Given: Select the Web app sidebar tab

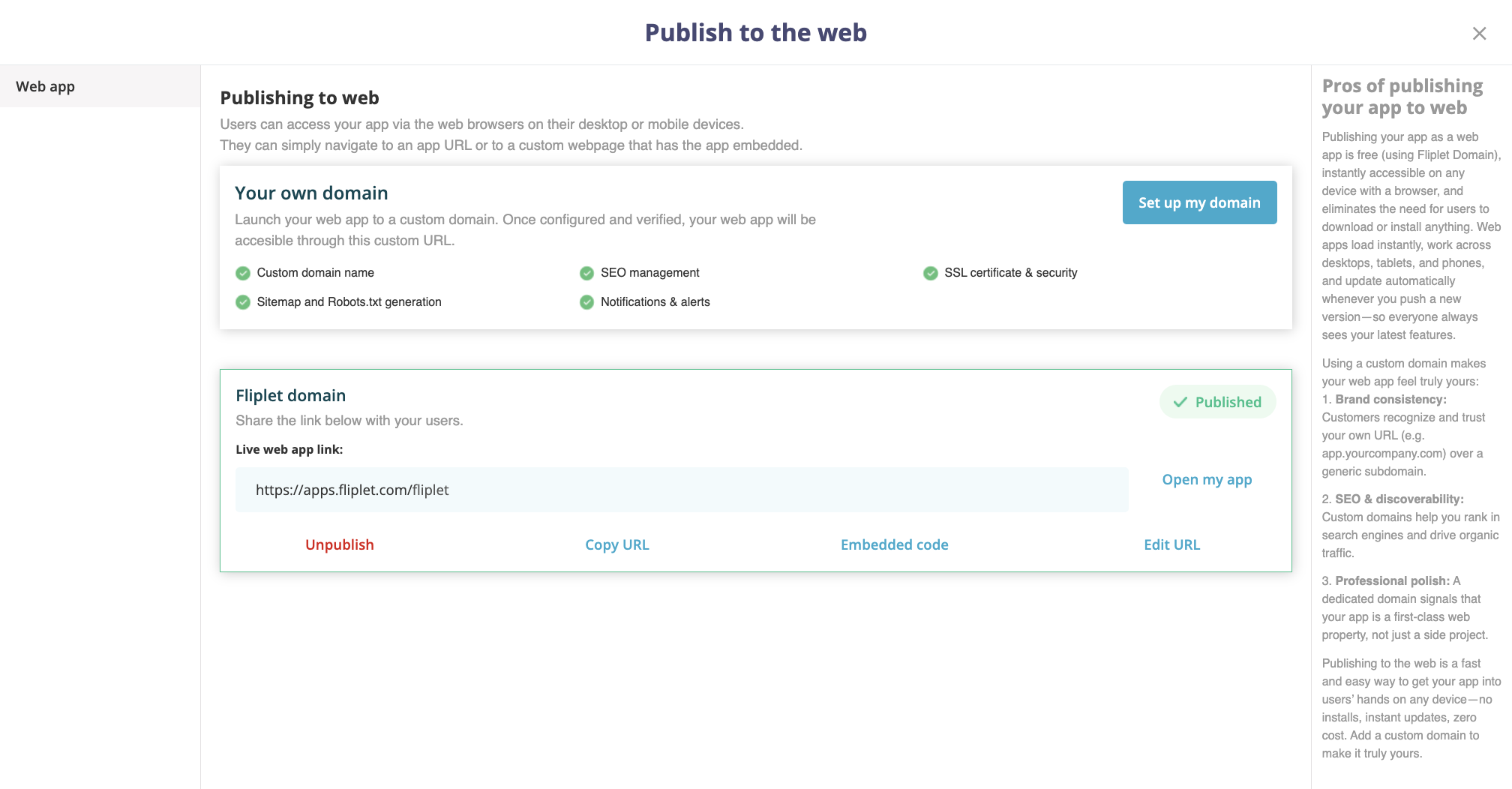Looking at the screenshot, I should 100,86.
